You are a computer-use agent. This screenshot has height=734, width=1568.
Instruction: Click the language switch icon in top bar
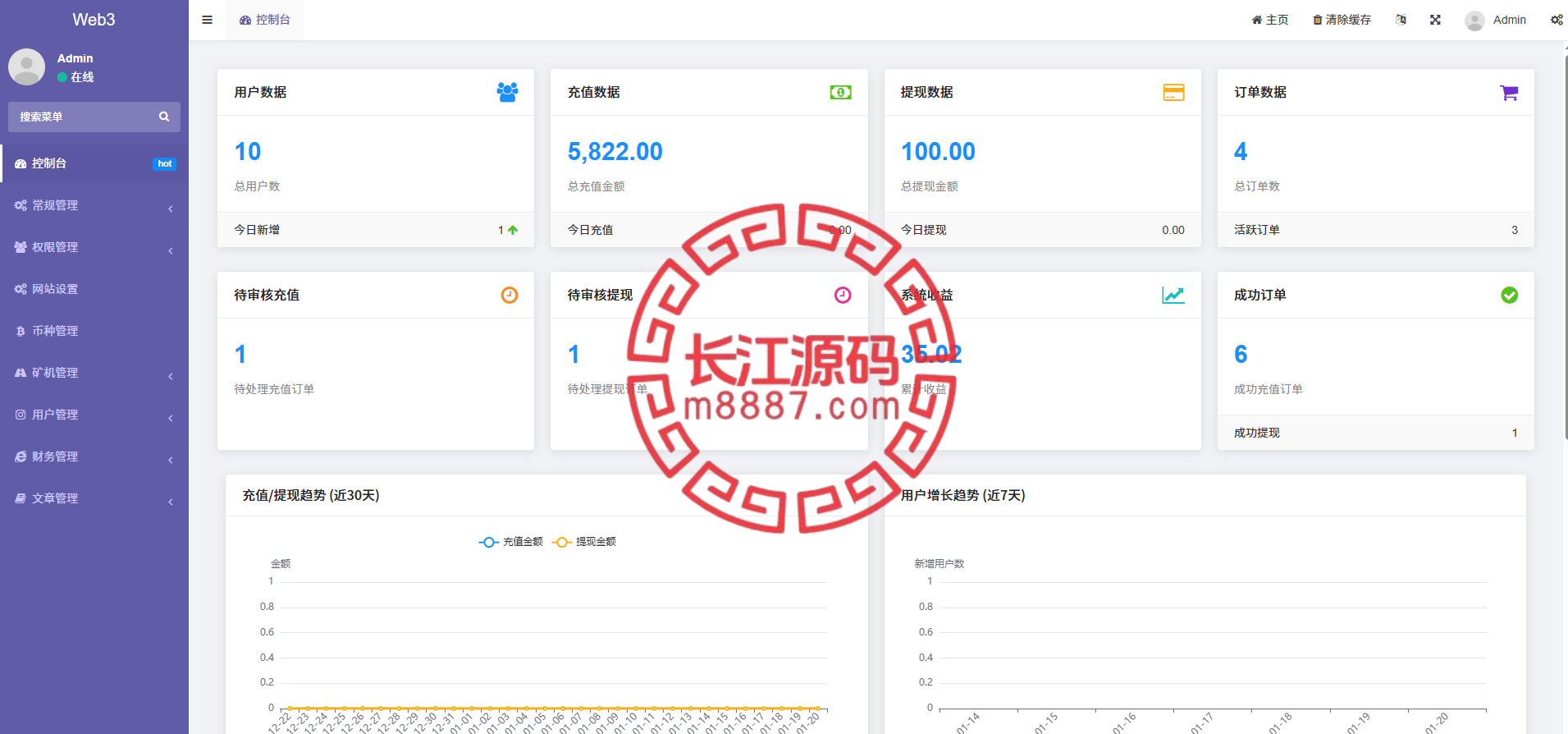point(1401,20)
